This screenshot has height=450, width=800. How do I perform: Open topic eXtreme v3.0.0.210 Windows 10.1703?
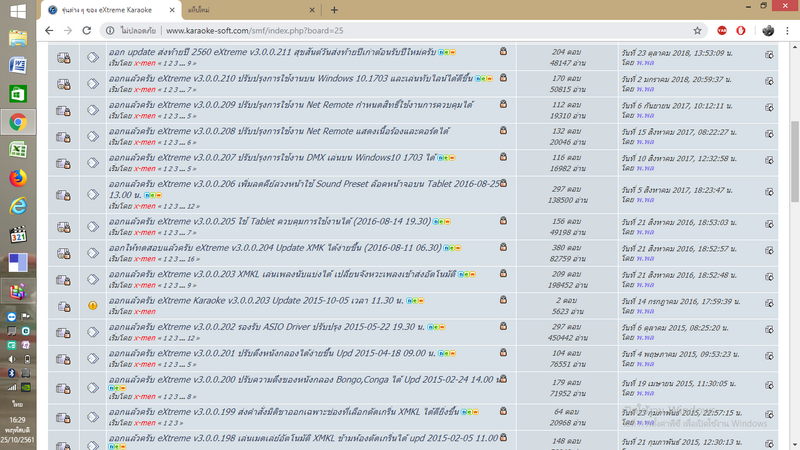pyautogui.click(x=291, y=79)
